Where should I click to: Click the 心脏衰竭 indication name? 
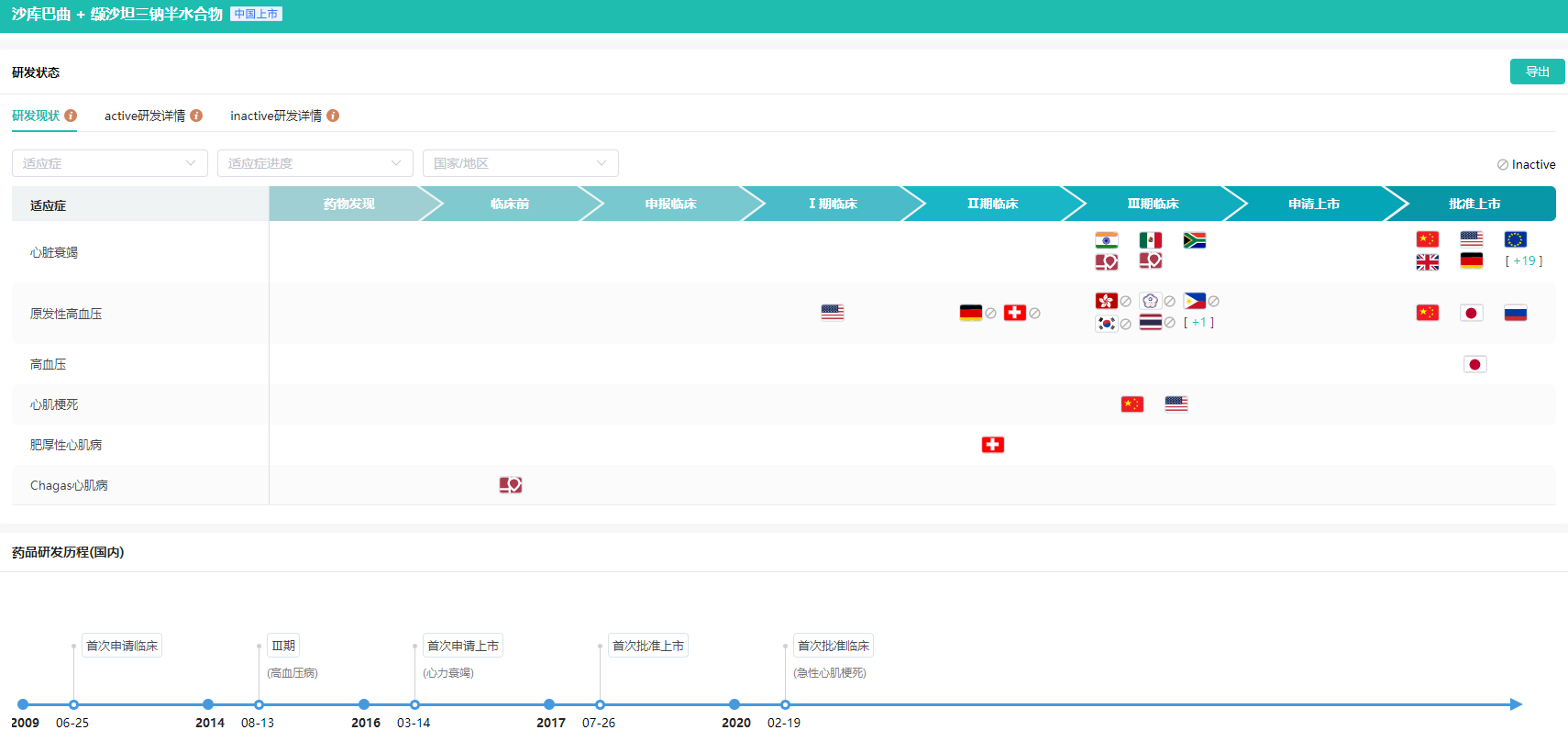pyautogui.click(x=54, y=252)
